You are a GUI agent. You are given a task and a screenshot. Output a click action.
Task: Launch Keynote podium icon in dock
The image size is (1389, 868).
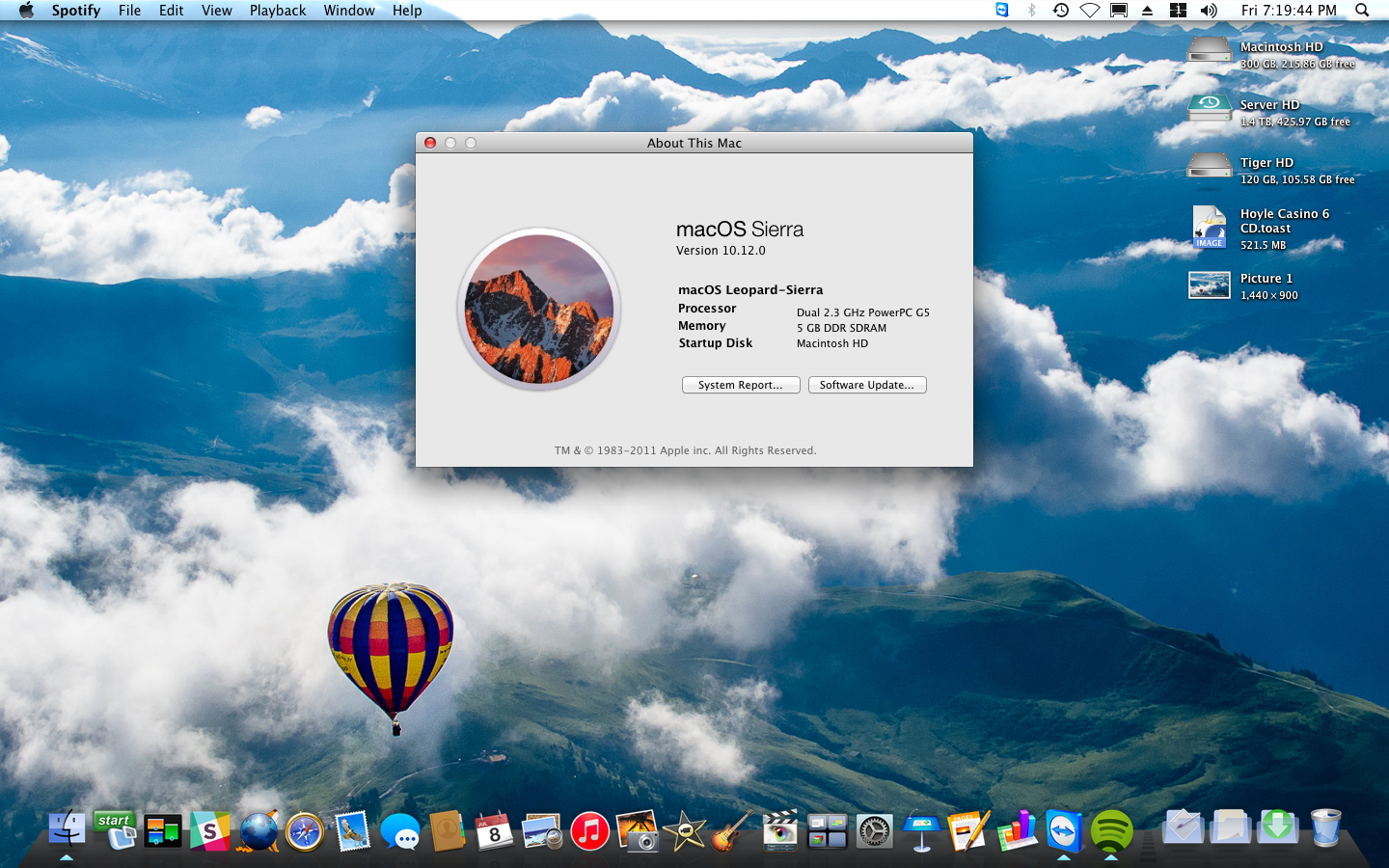[x=921, y=830]
